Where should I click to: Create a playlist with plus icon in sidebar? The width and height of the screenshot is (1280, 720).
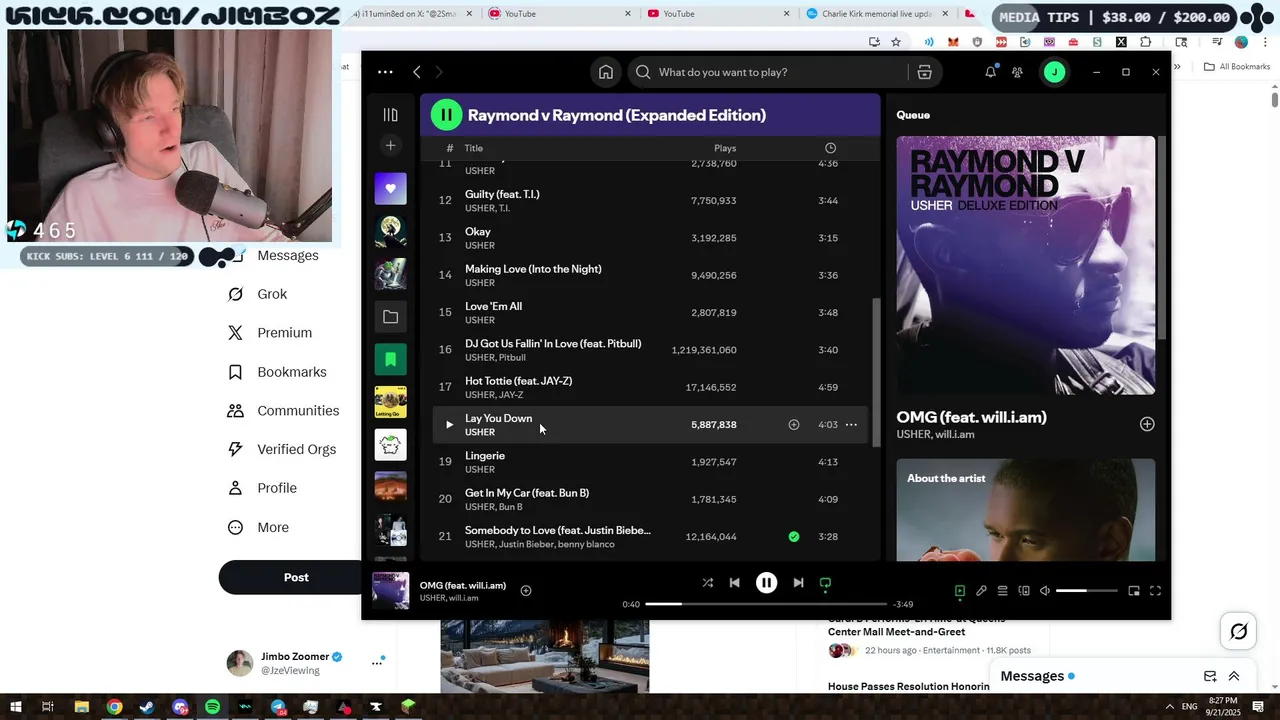coord(390,146)
